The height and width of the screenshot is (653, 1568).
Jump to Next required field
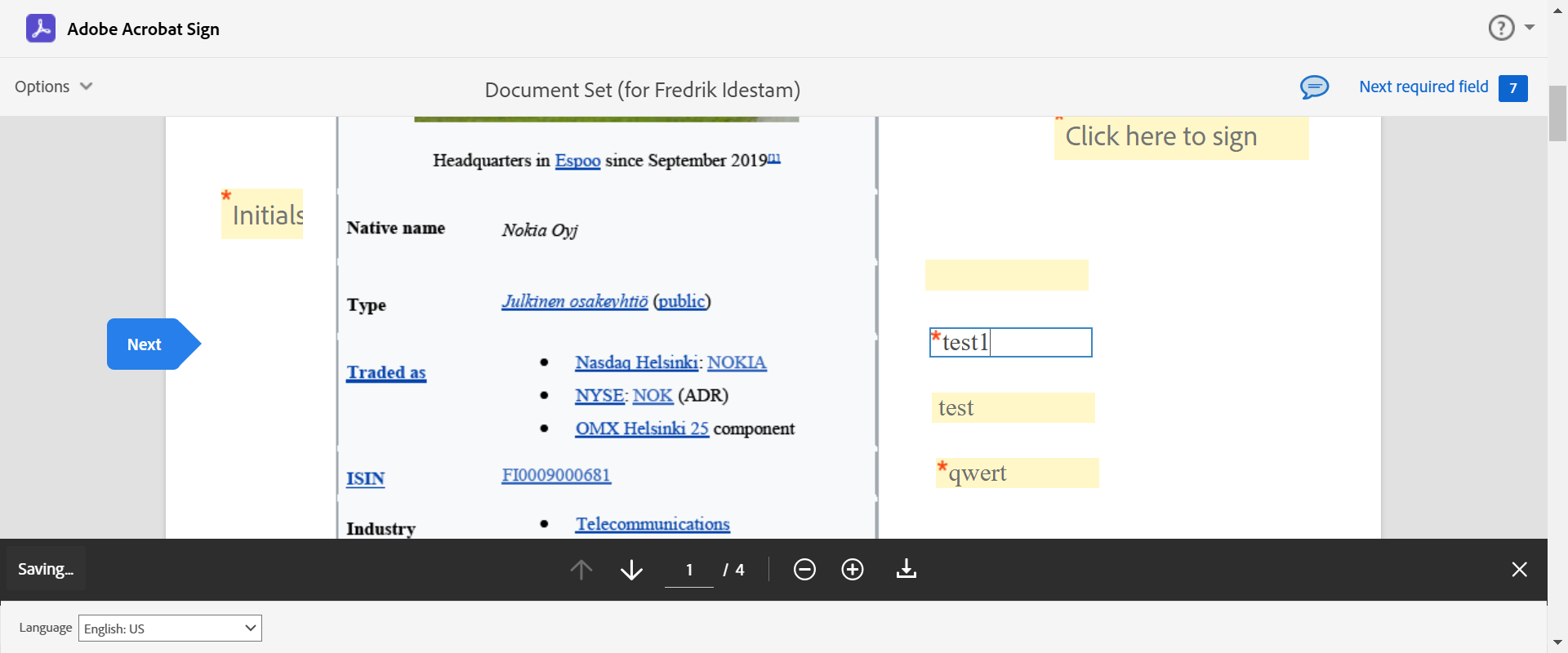[x=1423, y=87]
